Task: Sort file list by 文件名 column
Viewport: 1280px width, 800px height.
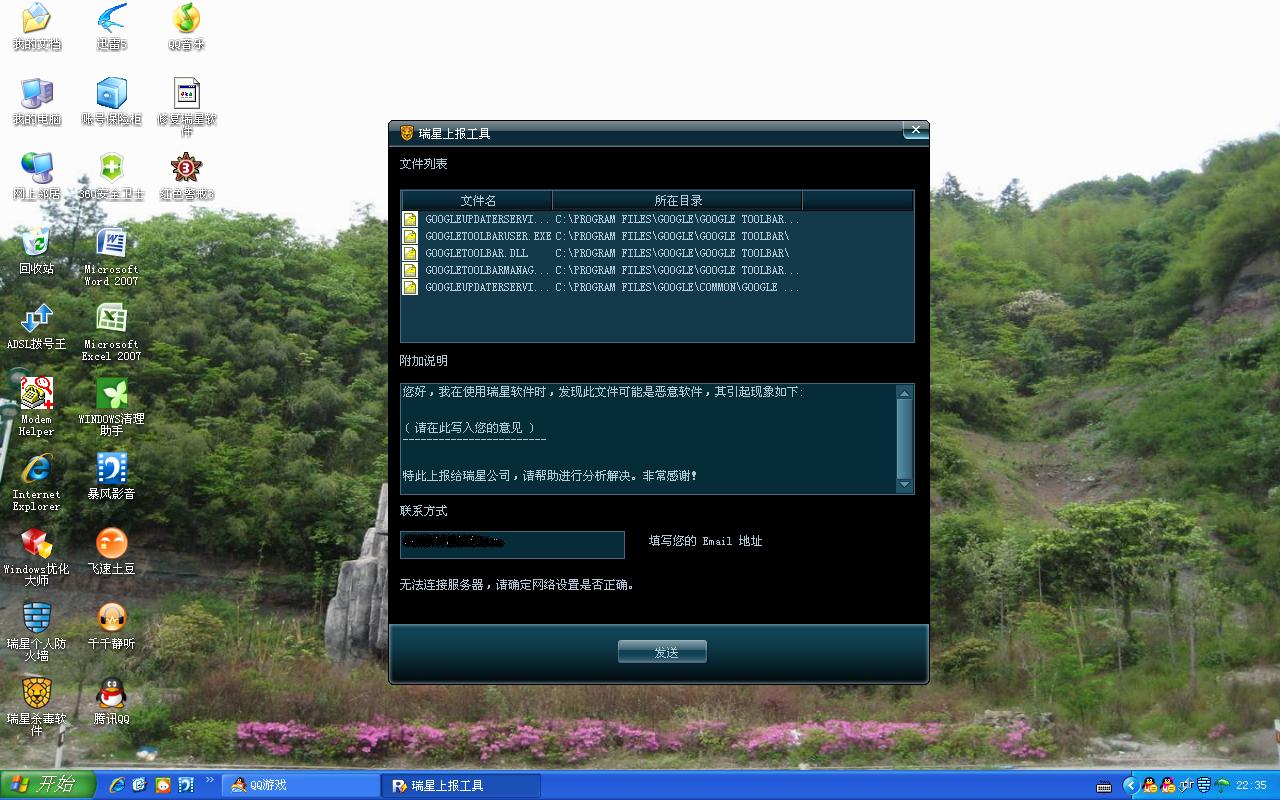Action: point(478,201)
